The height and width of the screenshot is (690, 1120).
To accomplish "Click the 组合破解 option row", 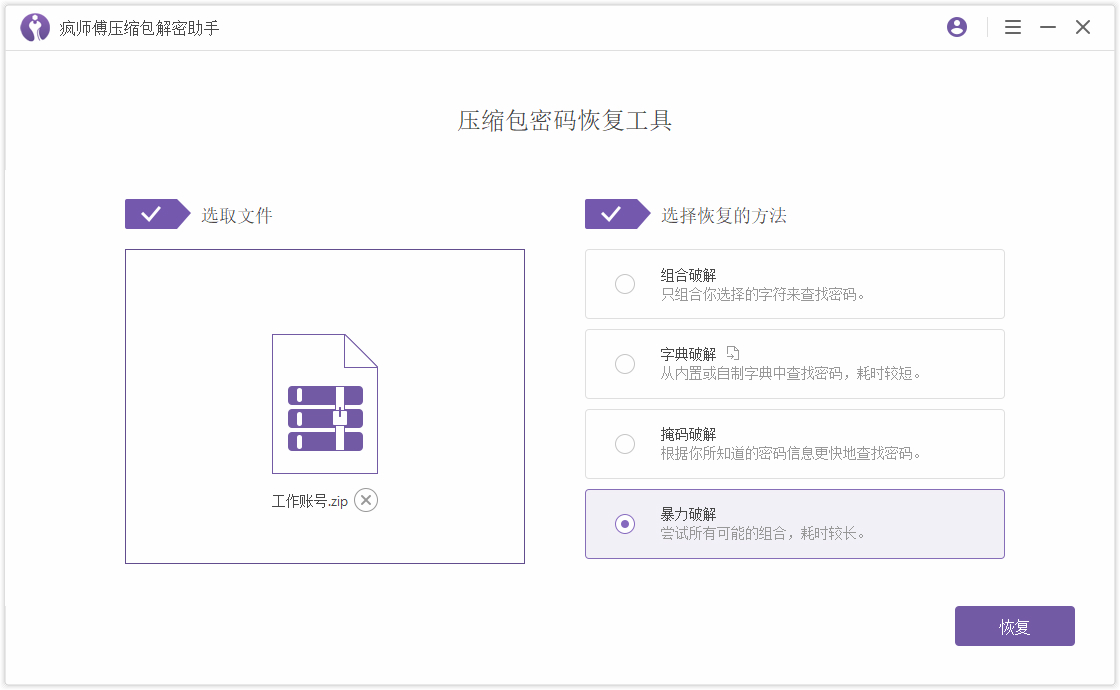I will point(795,284).
